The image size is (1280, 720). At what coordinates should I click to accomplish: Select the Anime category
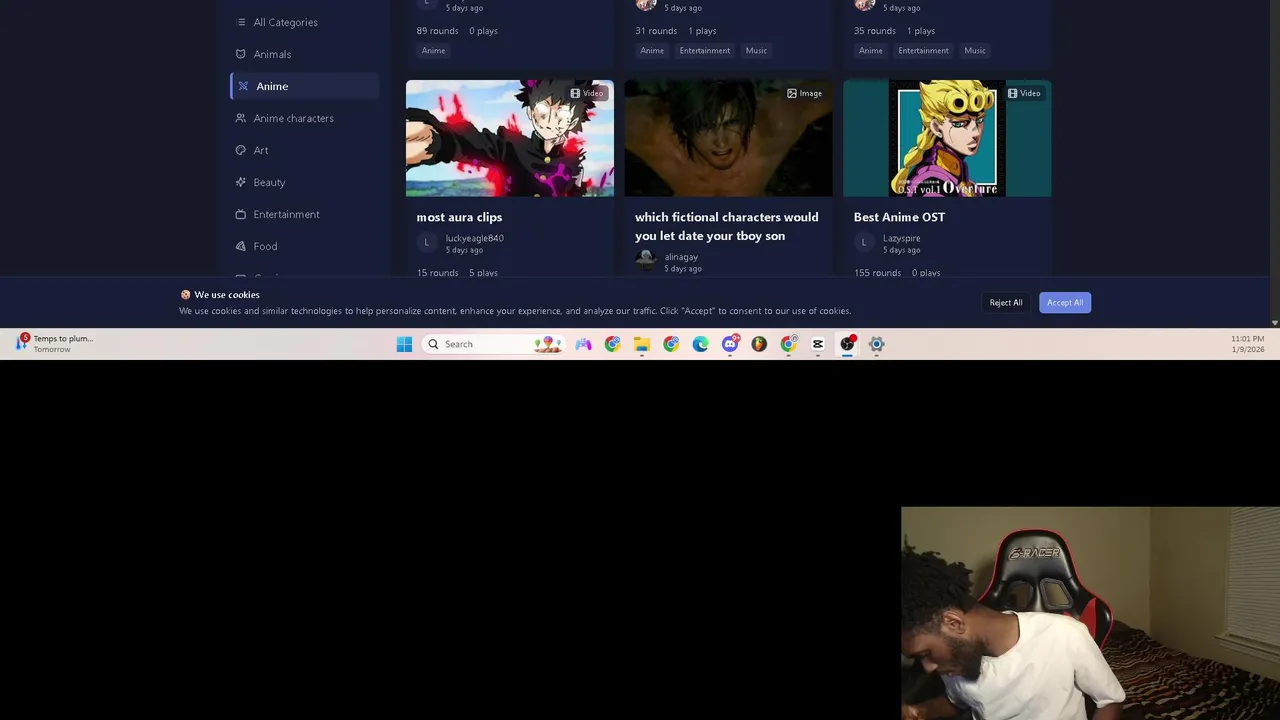pos(304,86)
